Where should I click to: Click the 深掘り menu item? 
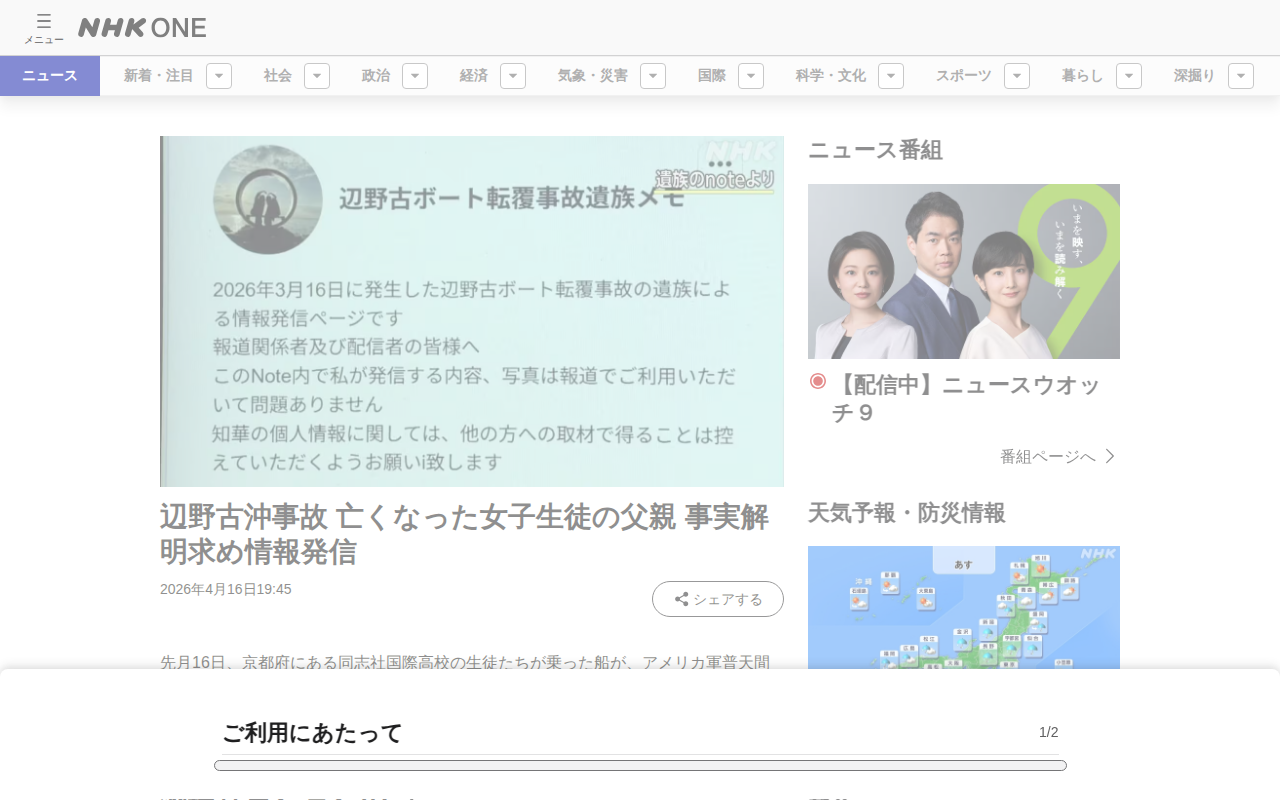[x=1195, y=76]
